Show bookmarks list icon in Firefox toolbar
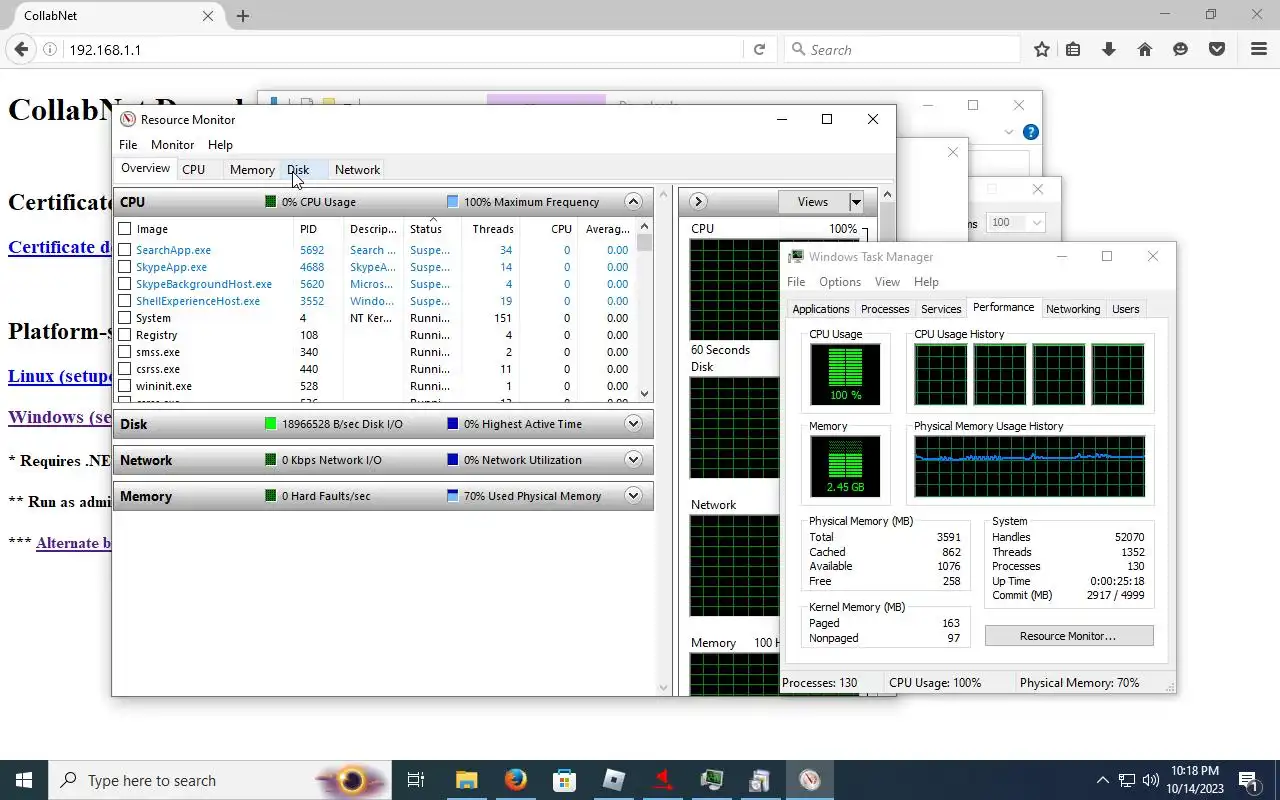1280x800 pixels. (x=1073, y=49)
